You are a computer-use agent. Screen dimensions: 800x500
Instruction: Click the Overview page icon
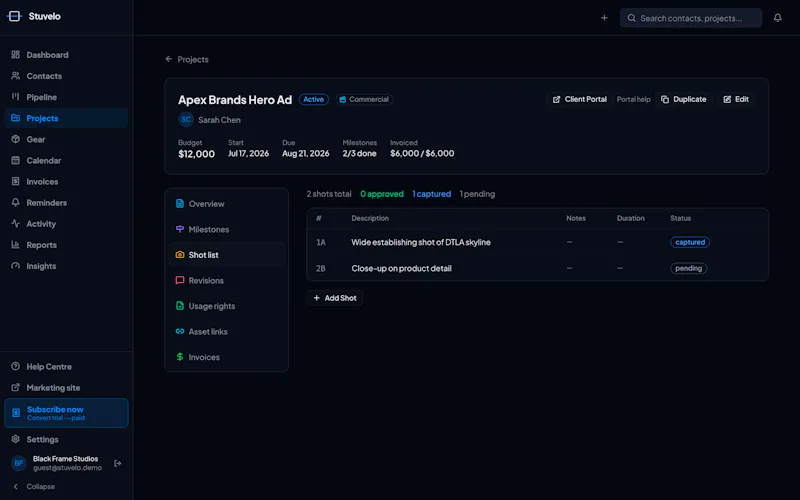[180, 204]
